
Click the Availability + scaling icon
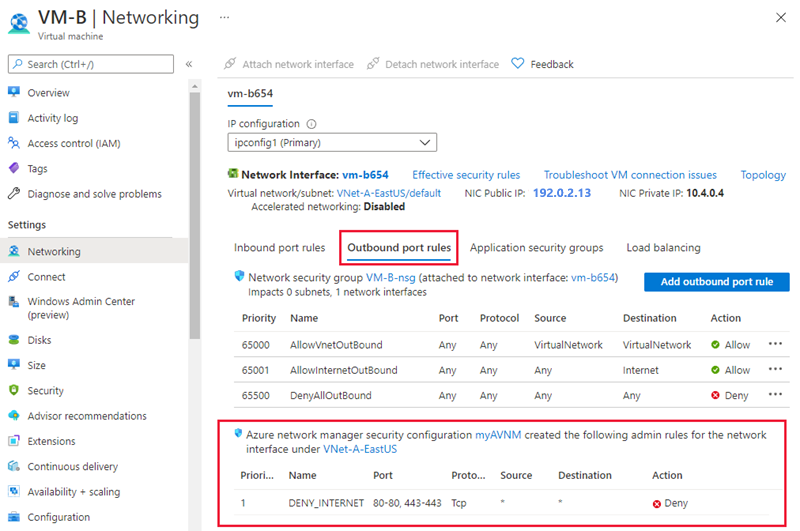point(14,491)
